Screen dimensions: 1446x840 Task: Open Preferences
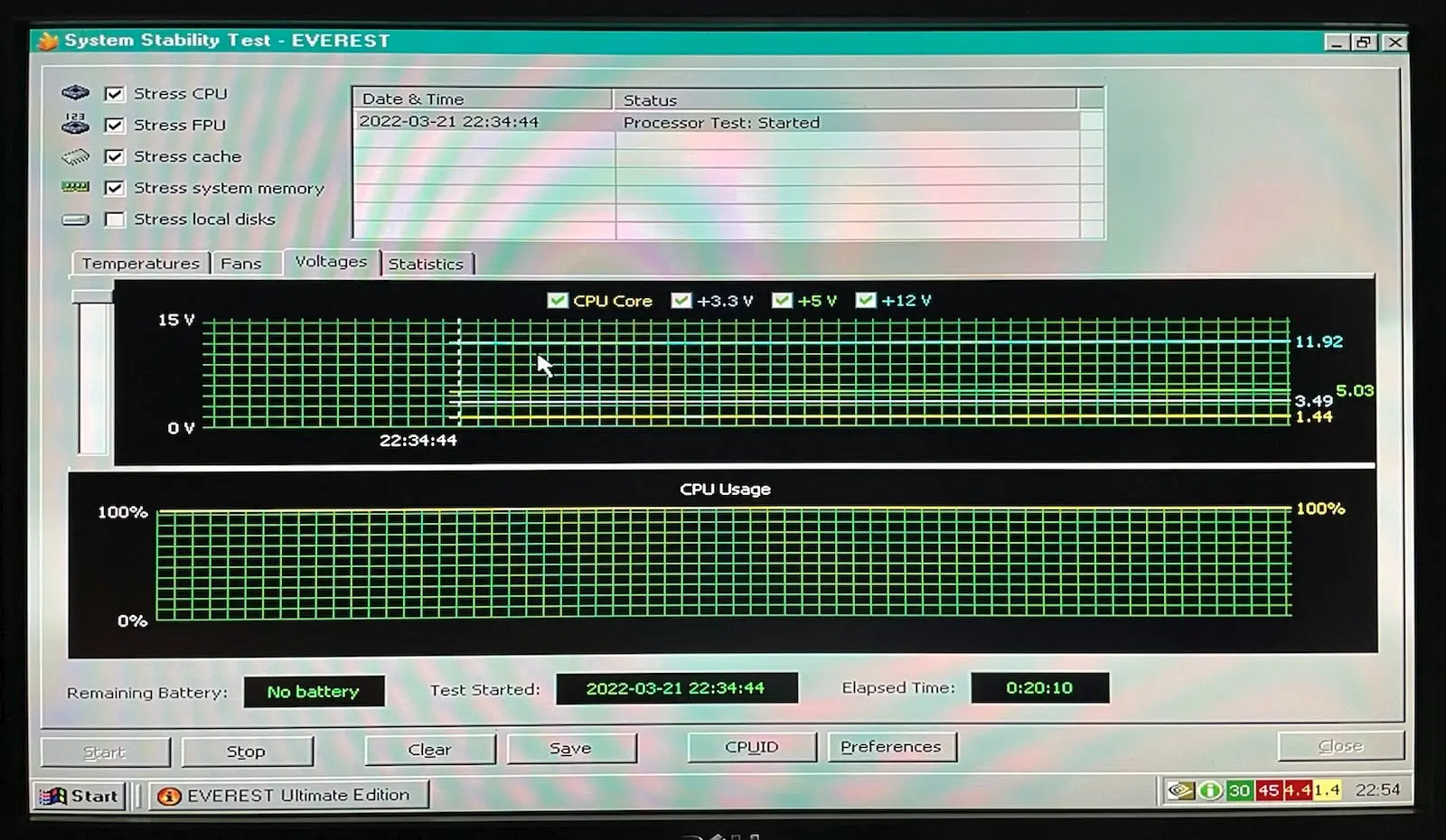(x=892, y=747)
